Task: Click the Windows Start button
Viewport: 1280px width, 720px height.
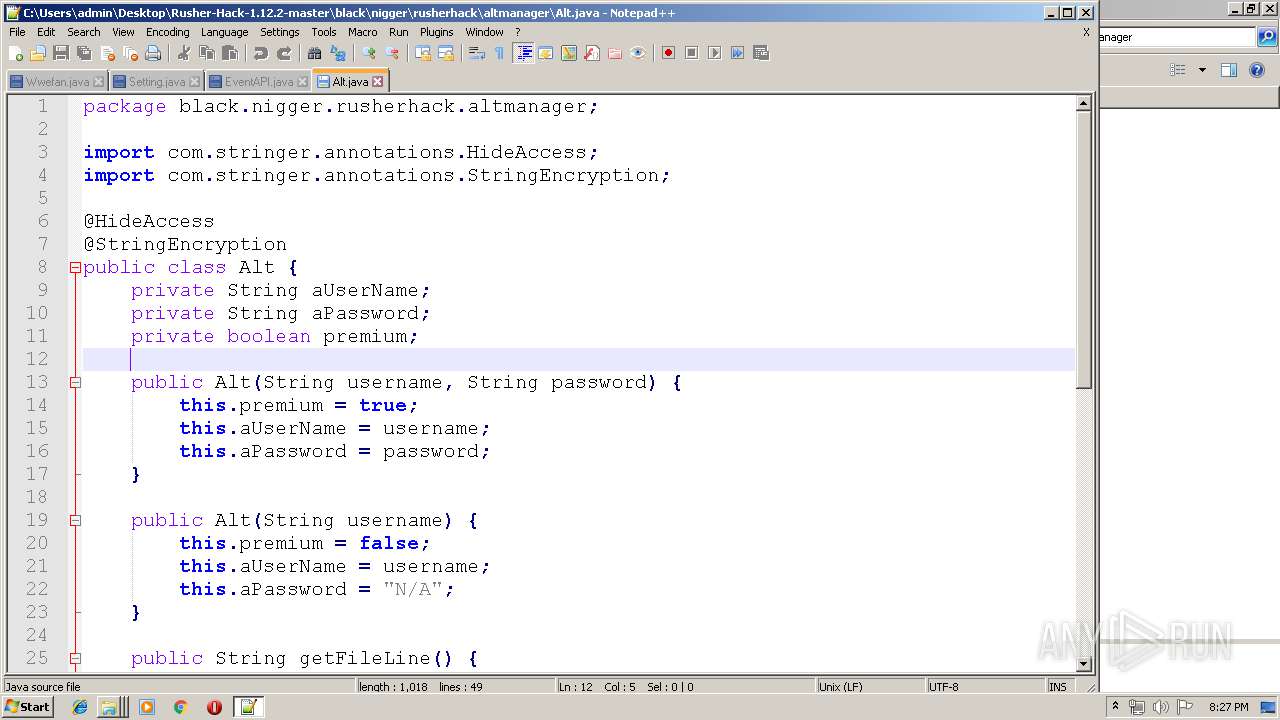Action: tap(27, 707)
